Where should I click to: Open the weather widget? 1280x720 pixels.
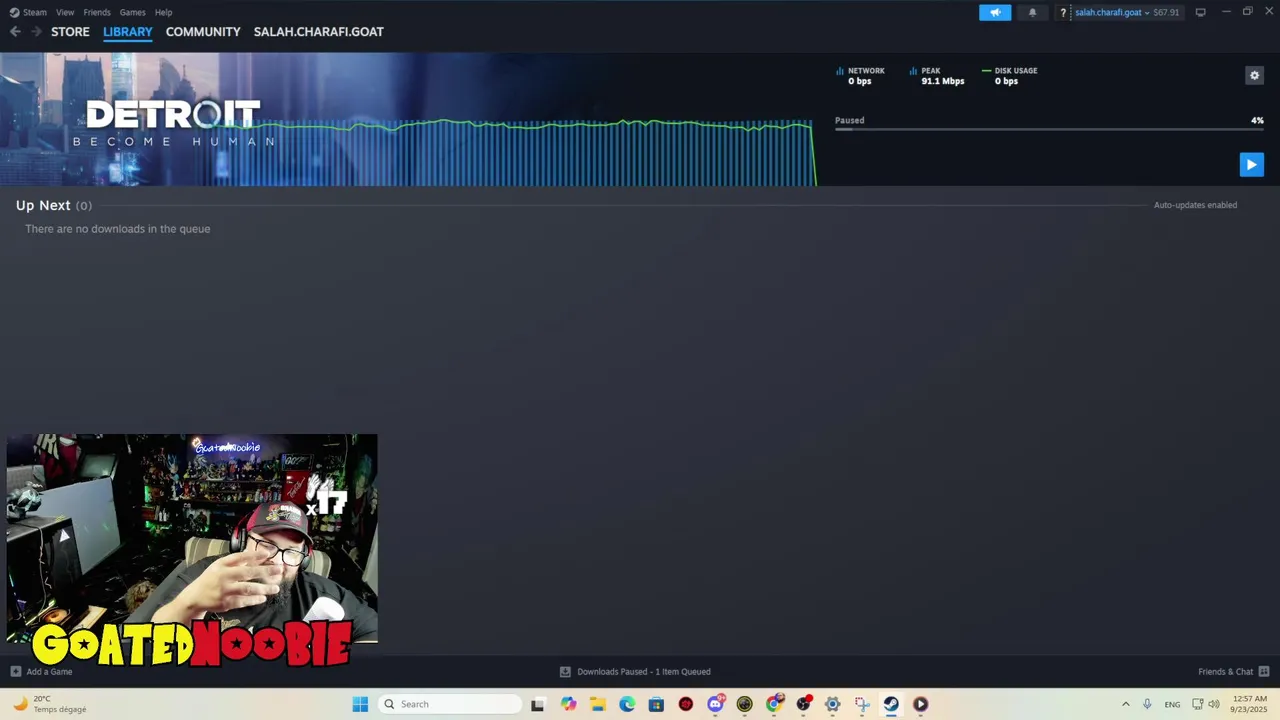pos(50,704)
